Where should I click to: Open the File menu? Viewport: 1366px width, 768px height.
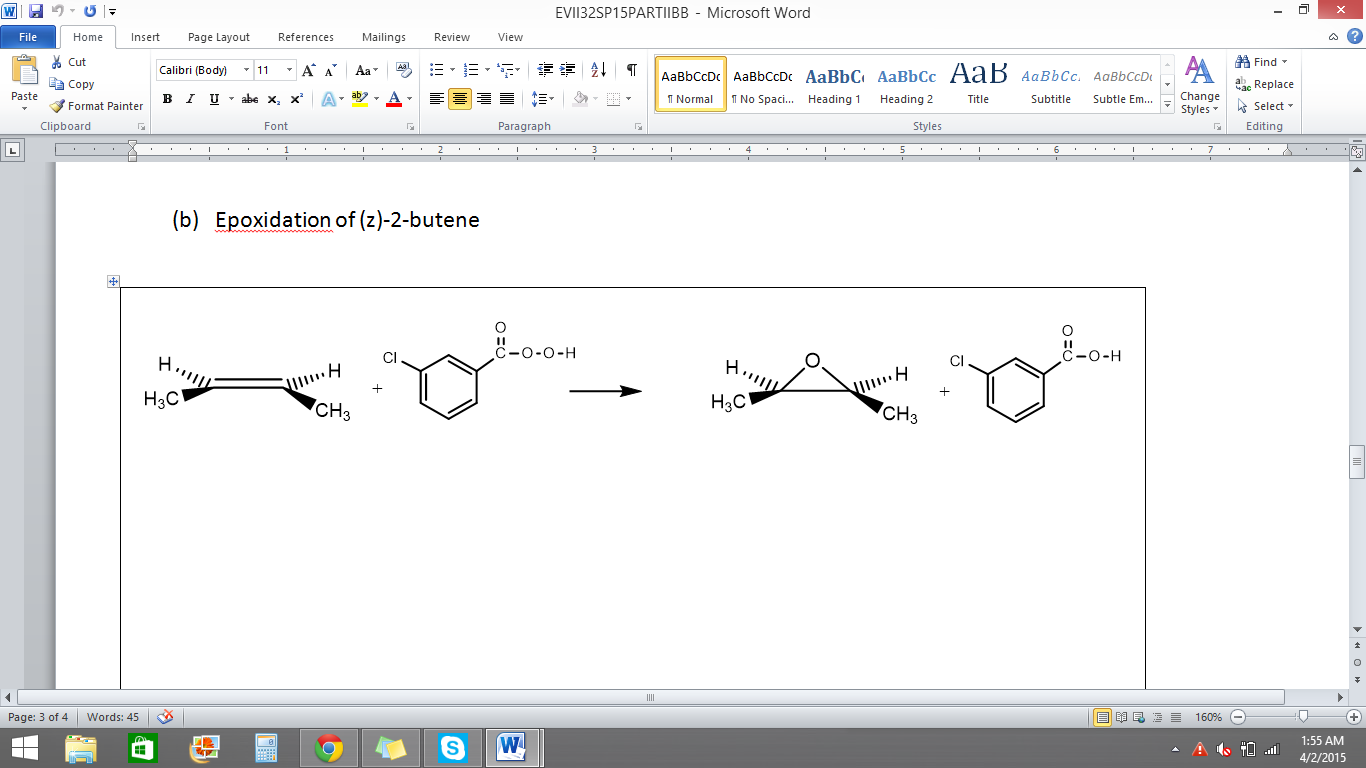28,36
